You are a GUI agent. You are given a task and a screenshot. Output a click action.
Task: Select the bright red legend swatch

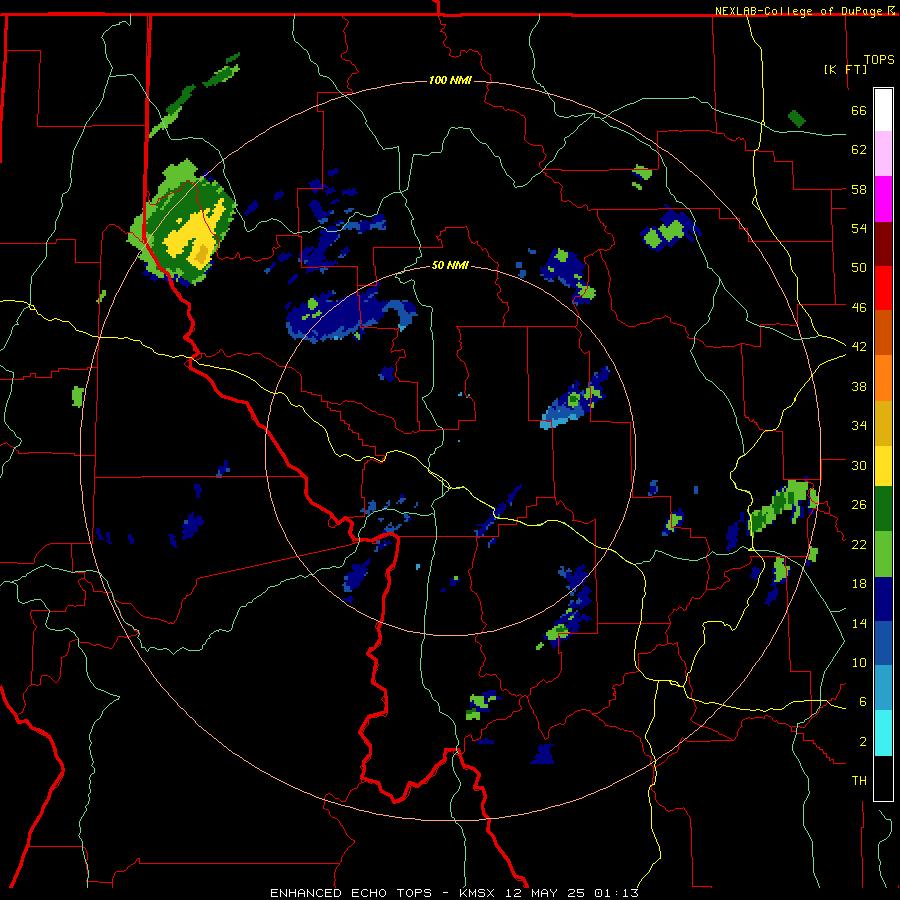pos(883,288)
